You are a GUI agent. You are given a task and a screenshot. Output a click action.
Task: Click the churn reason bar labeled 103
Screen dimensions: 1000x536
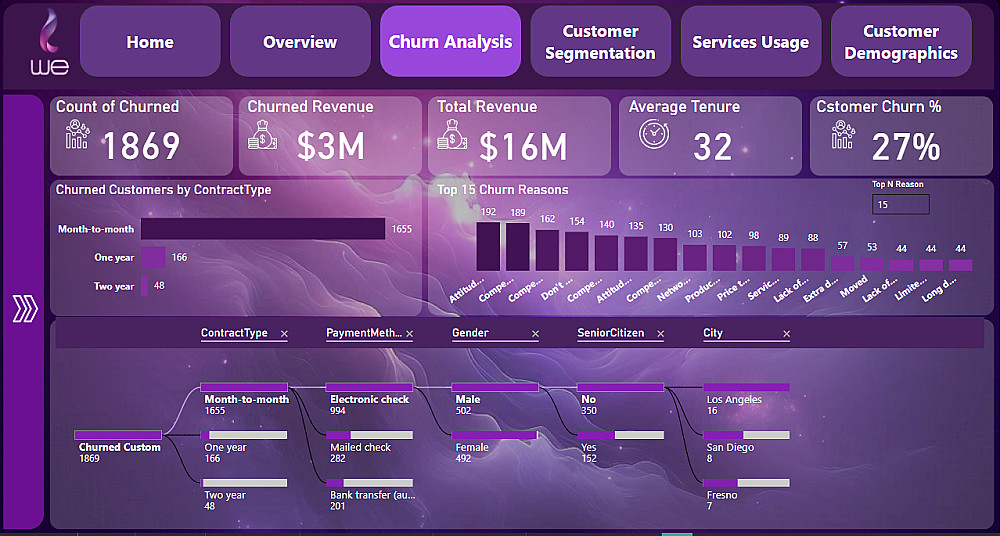click(x=695, y=258)
